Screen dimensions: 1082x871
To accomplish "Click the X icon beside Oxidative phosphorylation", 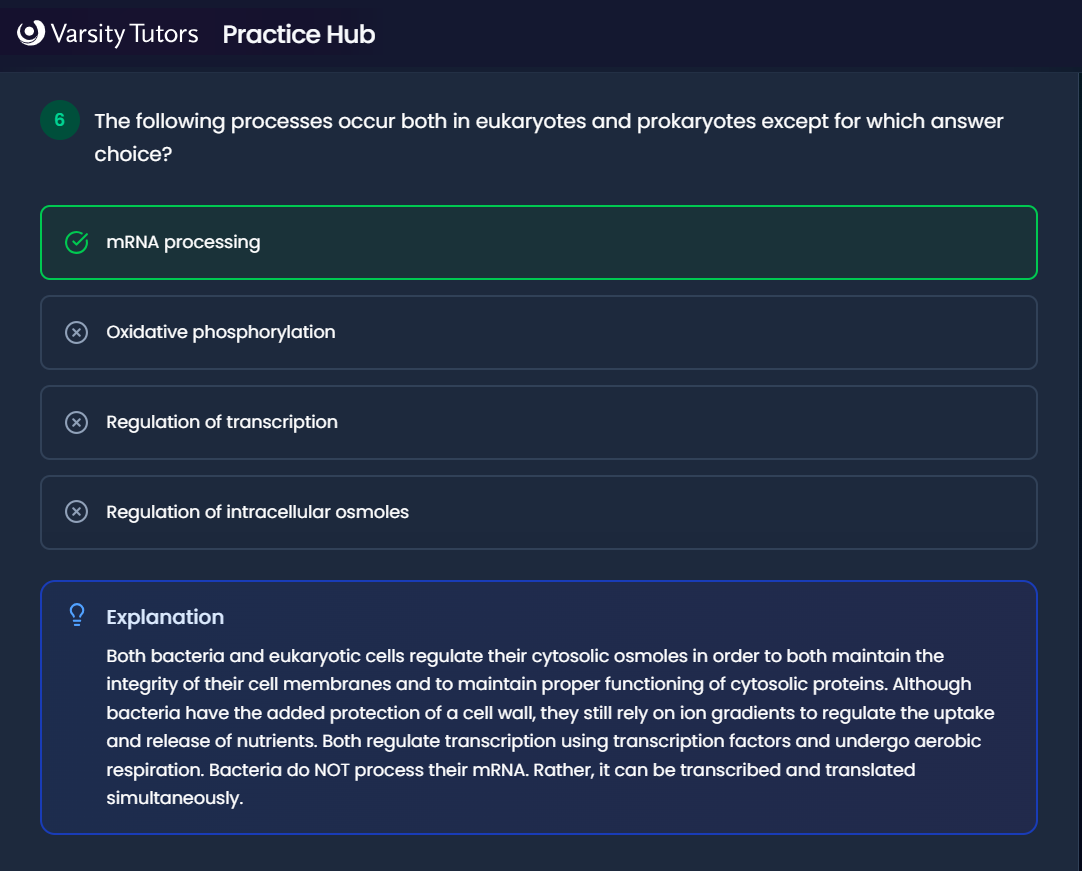I will (x=76, y=332).
